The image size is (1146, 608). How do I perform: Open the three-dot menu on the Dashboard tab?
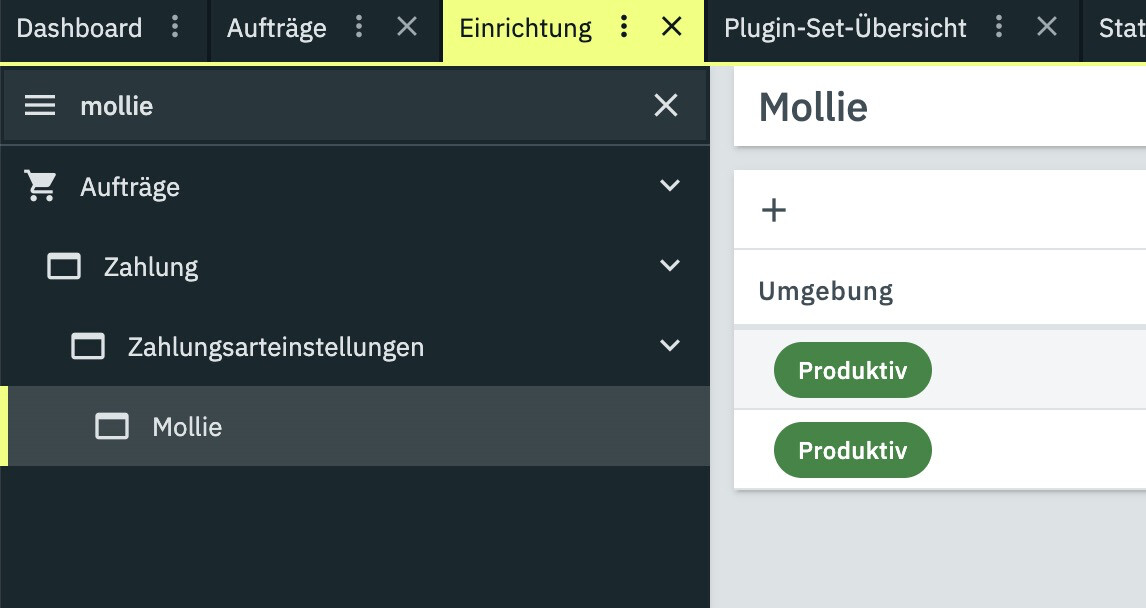tap(175, 27)
